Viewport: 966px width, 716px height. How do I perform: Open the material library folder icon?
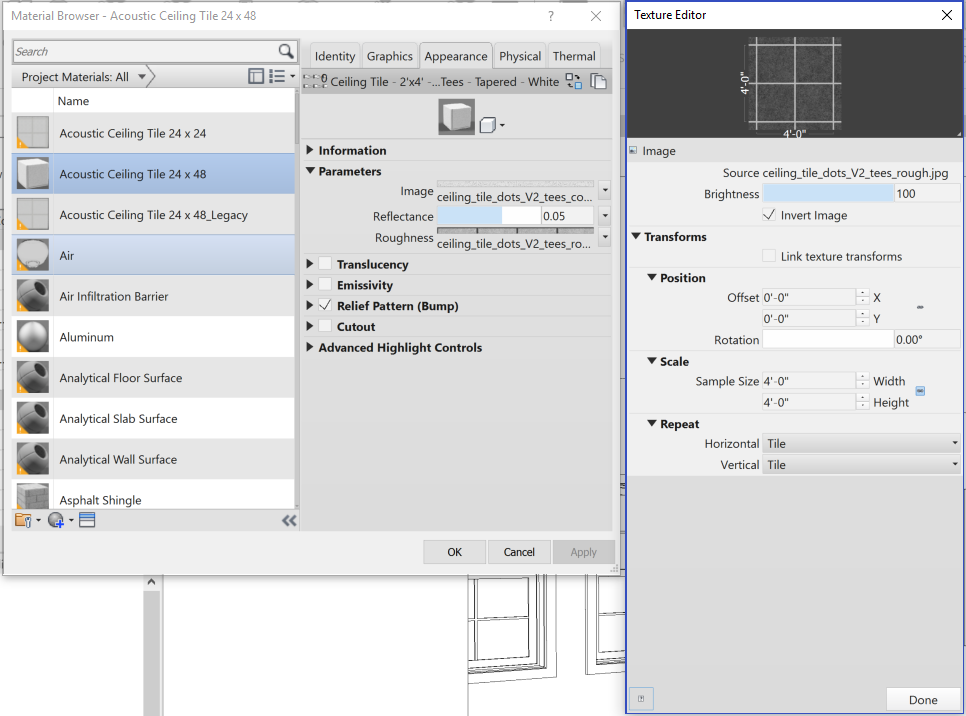coord(25,519)
